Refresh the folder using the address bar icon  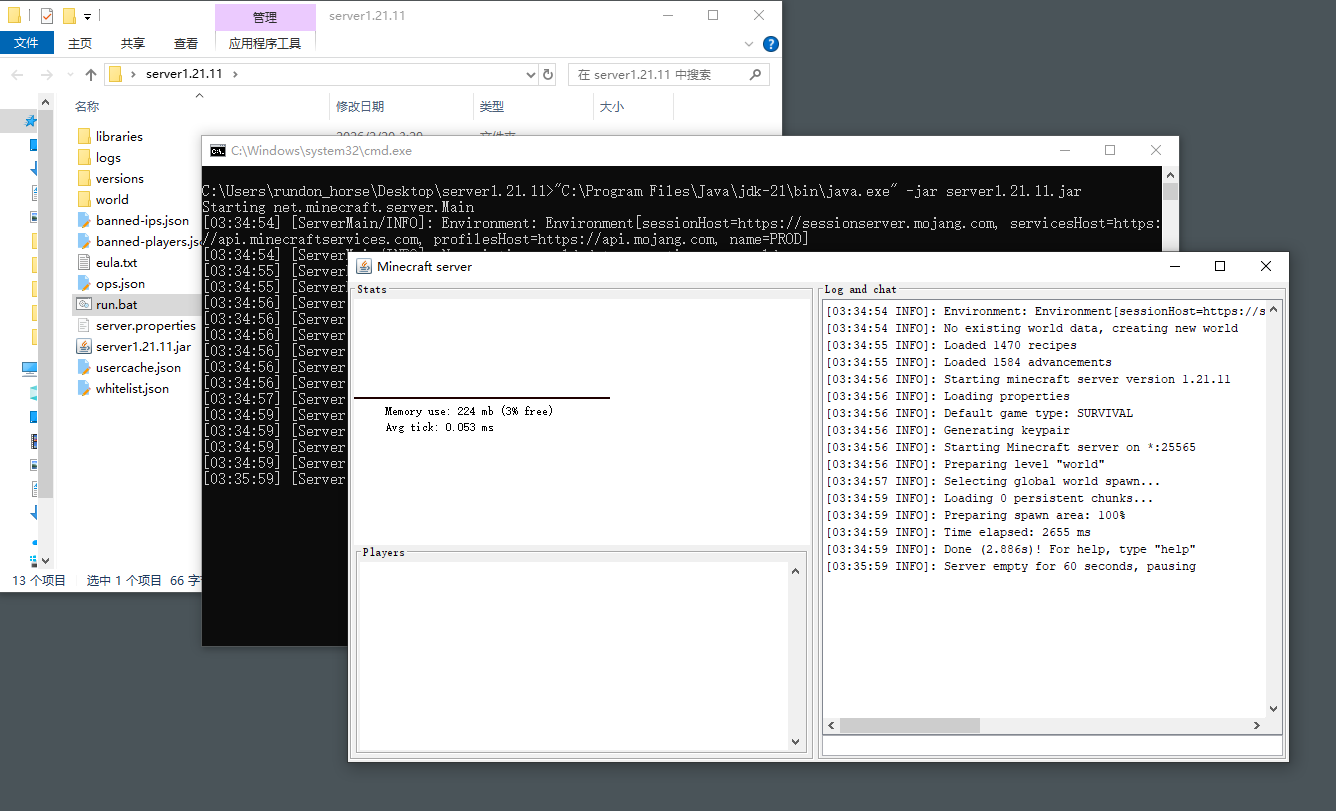548,75
